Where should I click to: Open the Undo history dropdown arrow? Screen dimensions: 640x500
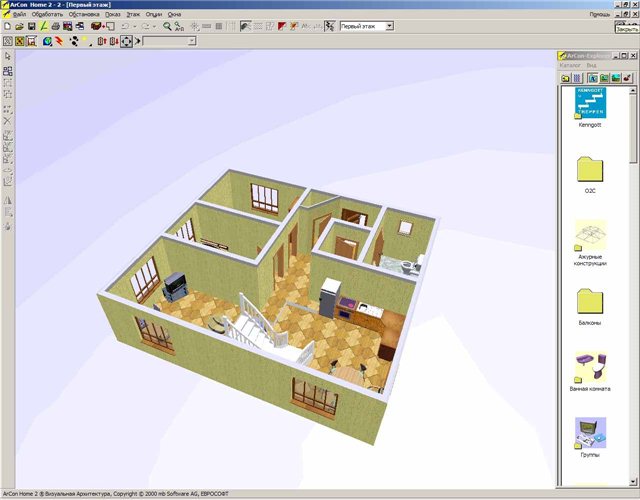tap(134, 26)
